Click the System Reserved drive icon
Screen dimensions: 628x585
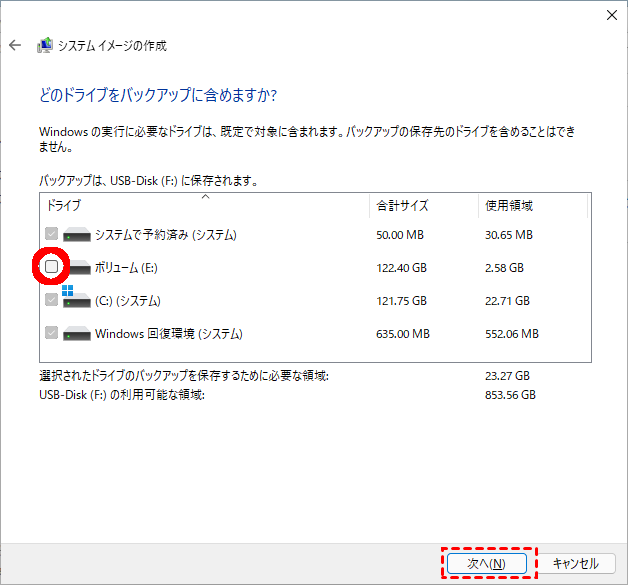[x=77, y=235]
